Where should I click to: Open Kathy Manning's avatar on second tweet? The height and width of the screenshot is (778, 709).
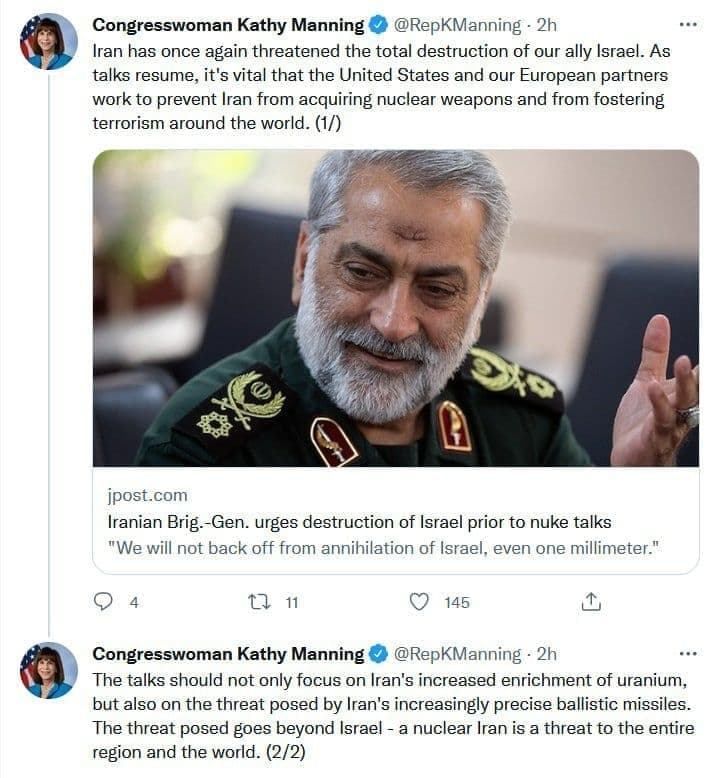49,670
